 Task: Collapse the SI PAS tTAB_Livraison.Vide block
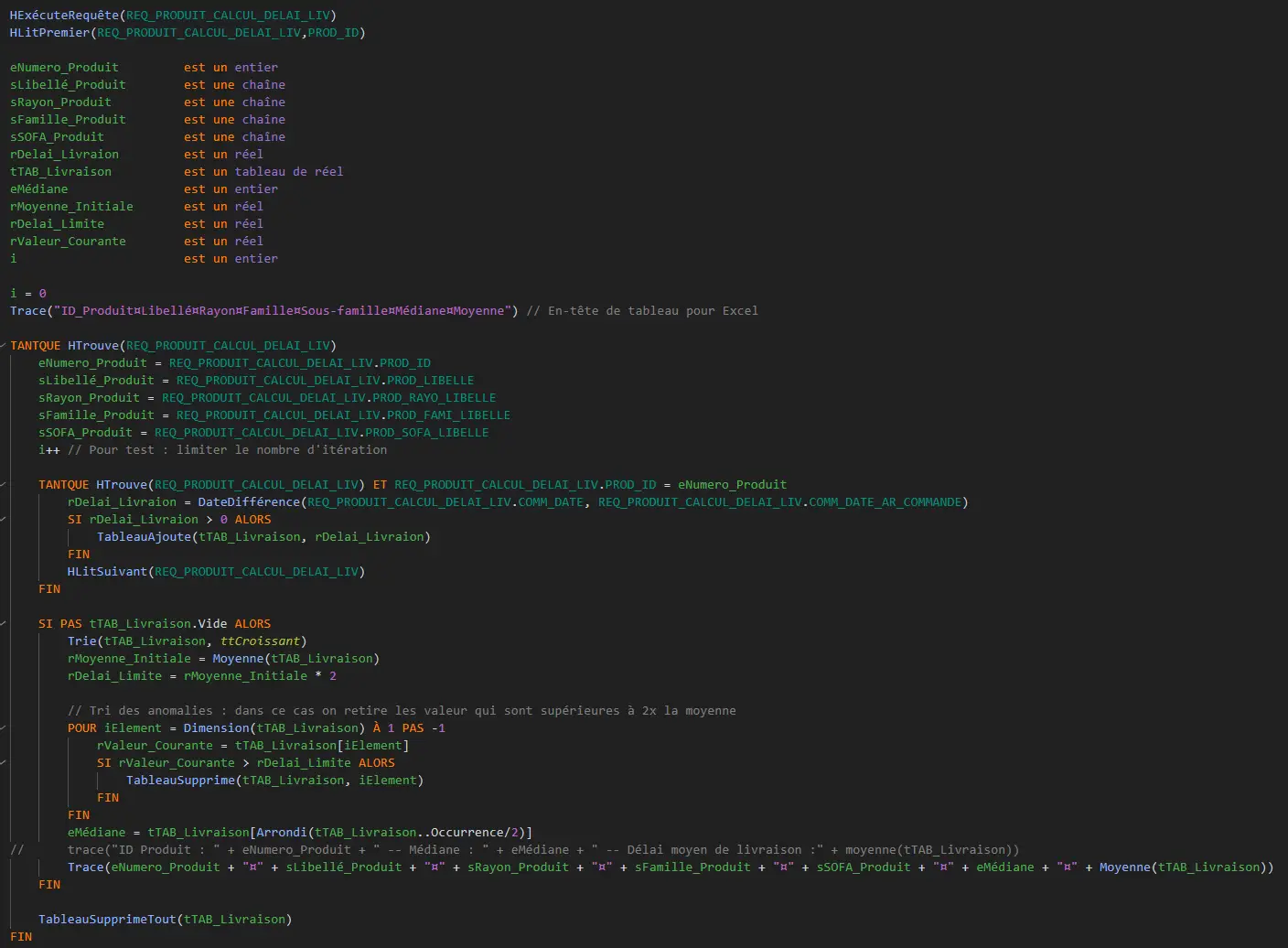4,623
